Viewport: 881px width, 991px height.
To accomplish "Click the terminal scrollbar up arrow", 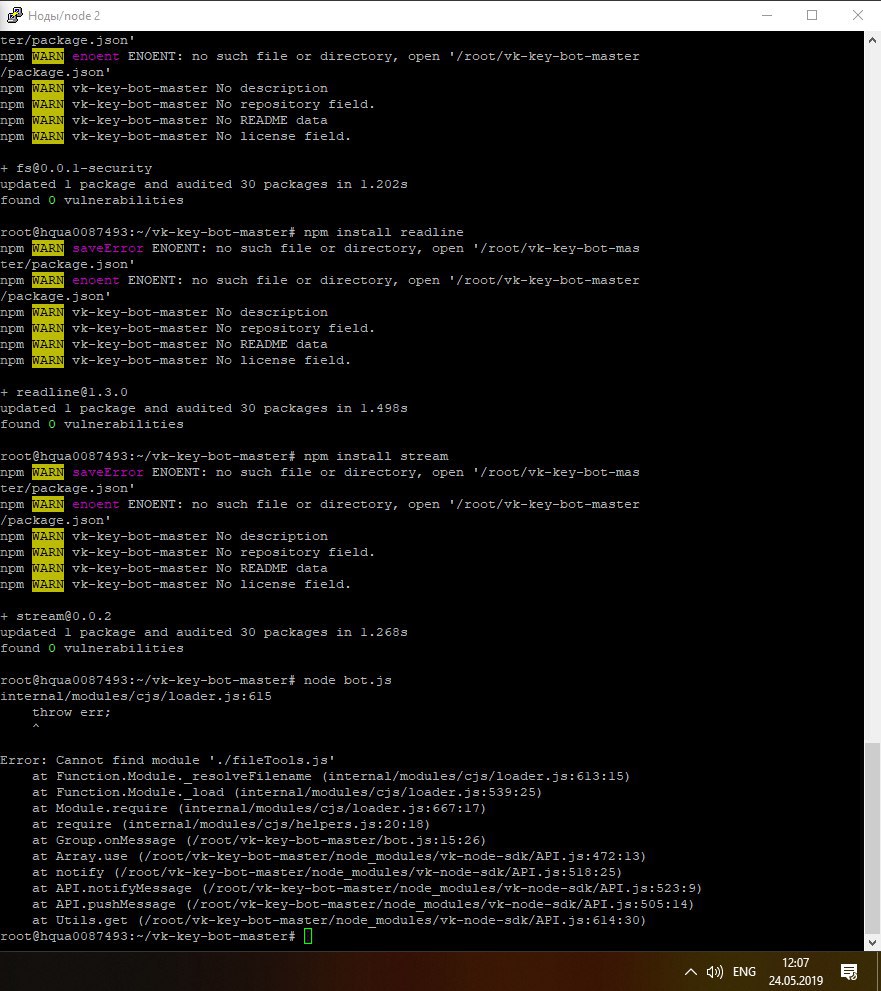I will (872, 40).
